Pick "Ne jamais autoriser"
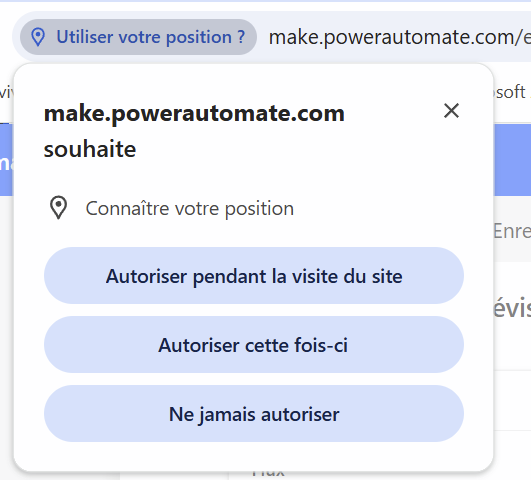Screen dimensions: 531x480 coord(254,414)
